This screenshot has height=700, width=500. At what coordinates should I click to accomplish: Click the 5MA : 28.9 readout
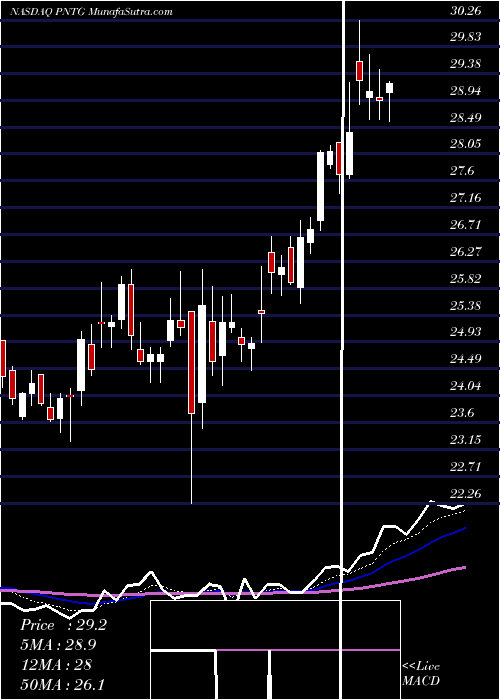58,645
